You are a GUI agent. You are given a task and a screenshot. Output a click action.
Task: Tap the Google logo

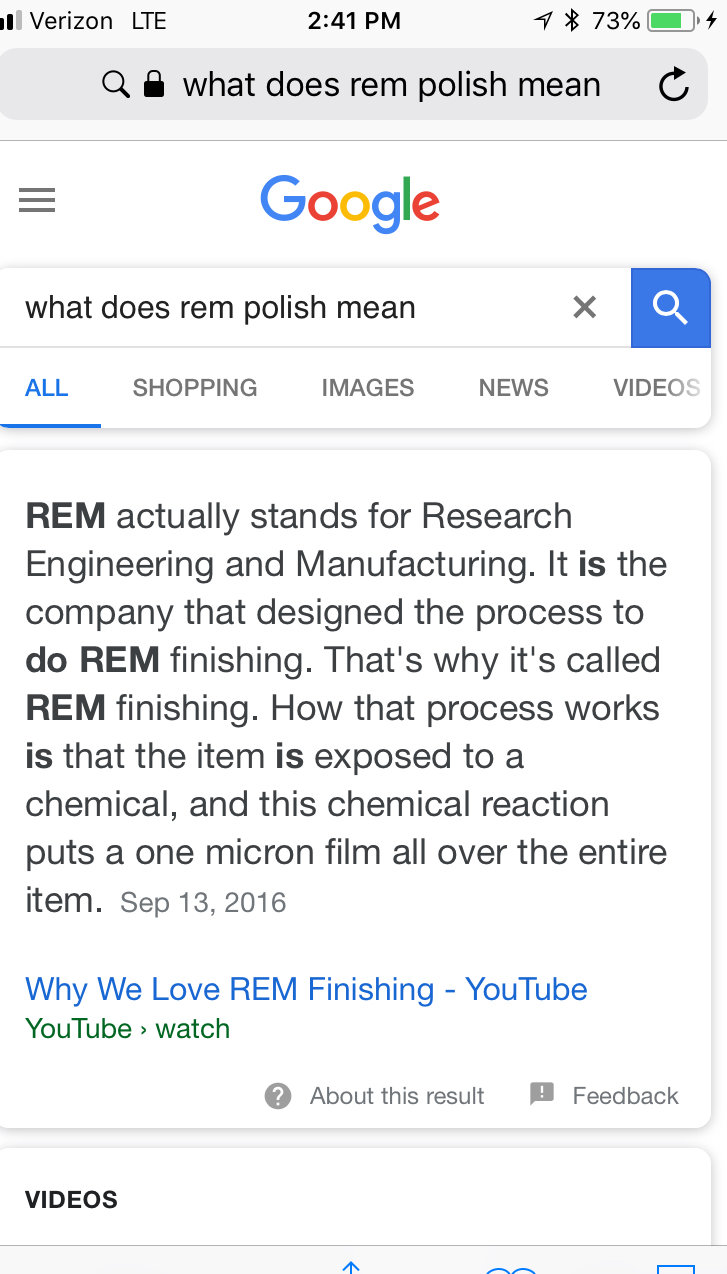tap(350, 203)
